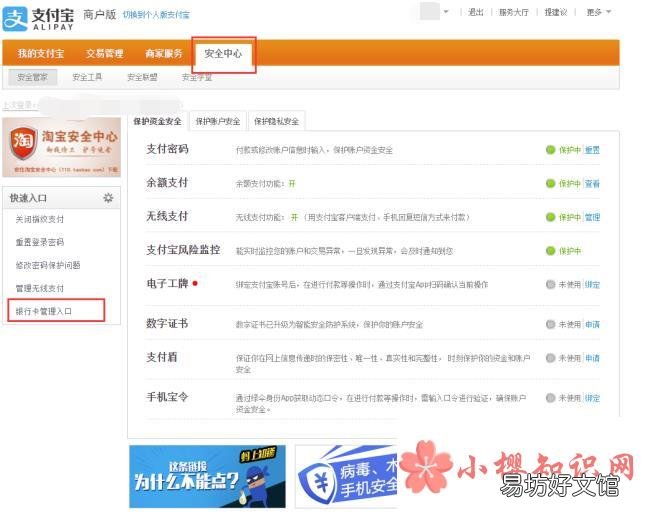The height and width of the screenshot is (517, 647).
Task: Click grey status dot for 手机宝令 row
Action: pos(550,398)
